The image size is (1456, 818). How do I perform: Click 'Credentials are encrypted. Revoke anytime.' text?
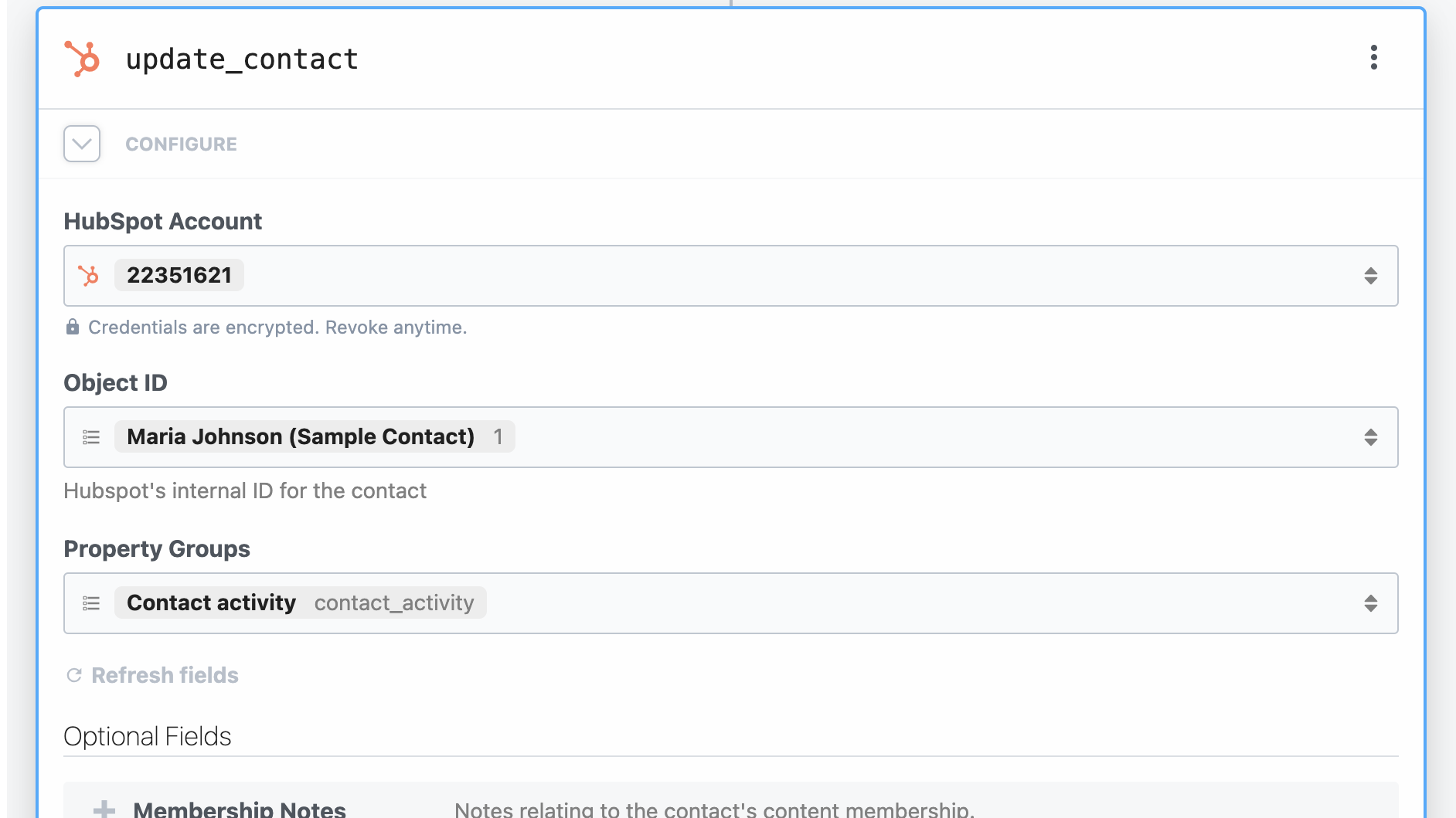277,328
